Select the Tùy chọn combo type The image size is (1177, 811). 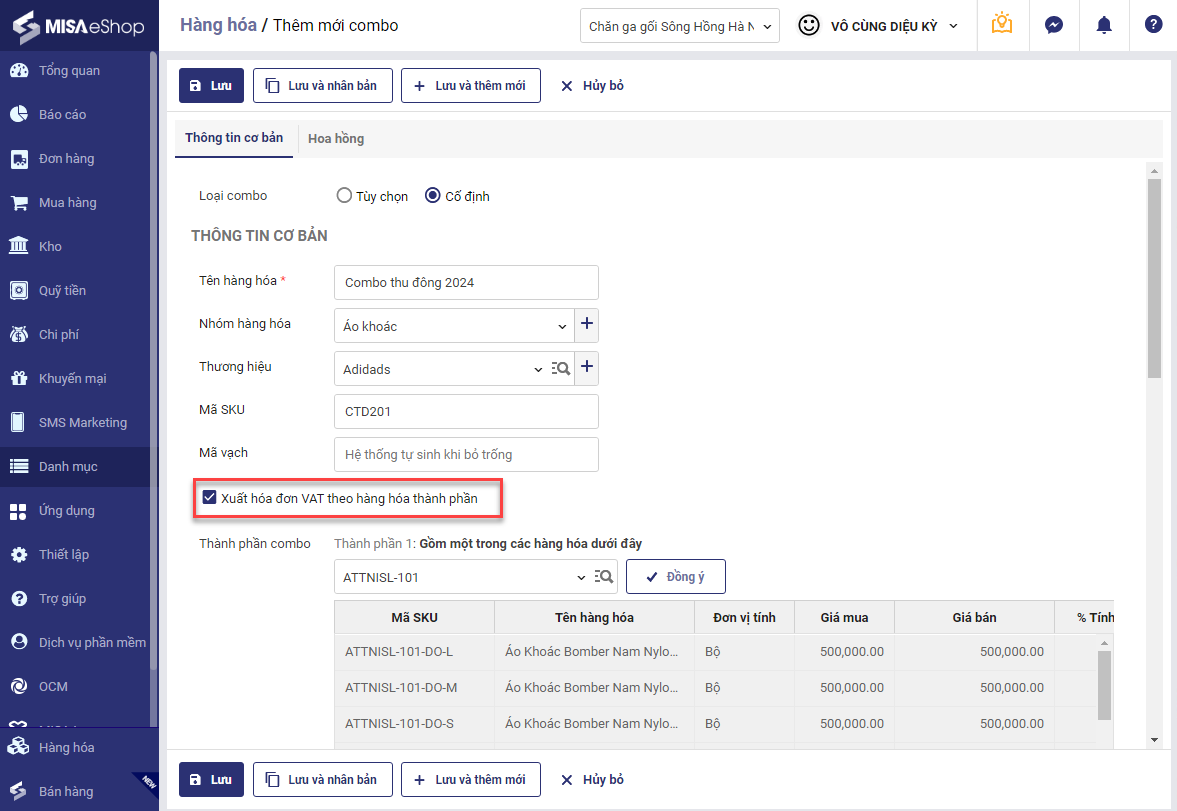(345, 196)
